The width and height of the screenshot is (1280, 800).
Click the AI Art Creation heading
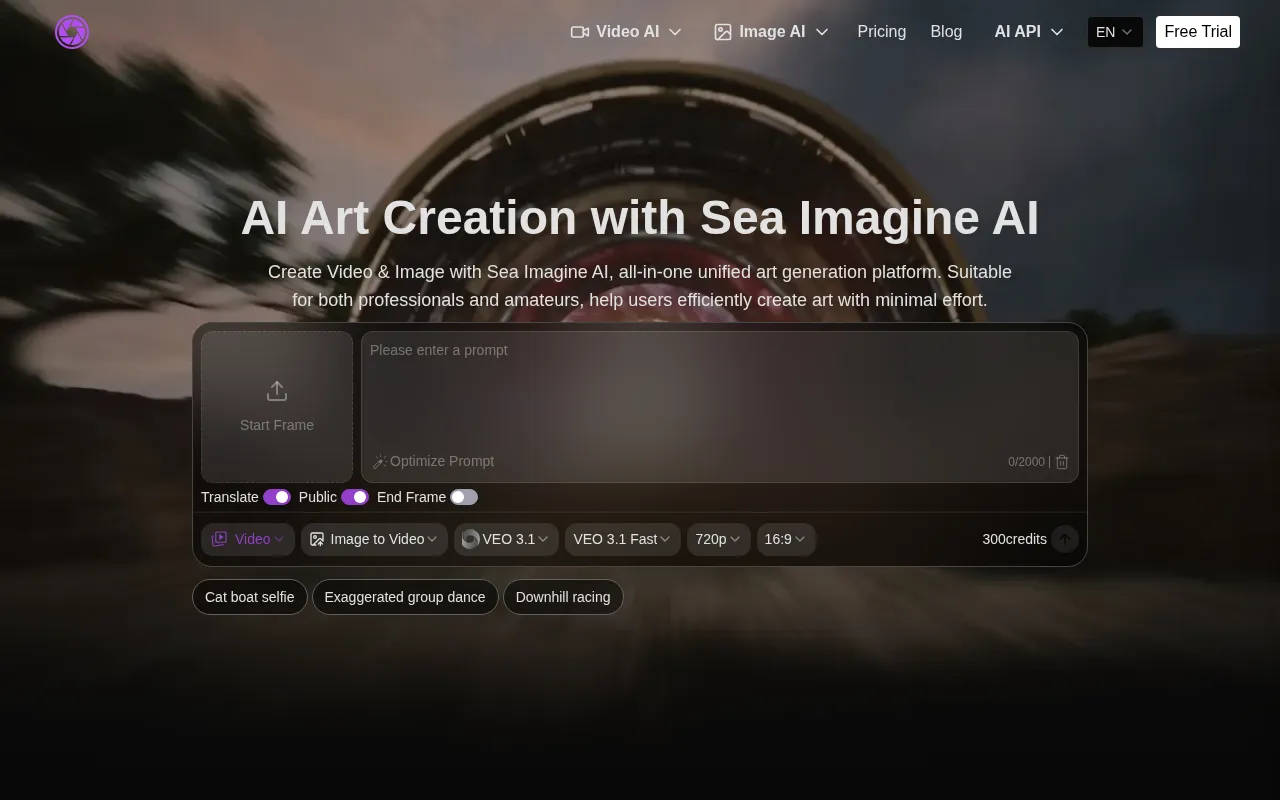[640, 218]
